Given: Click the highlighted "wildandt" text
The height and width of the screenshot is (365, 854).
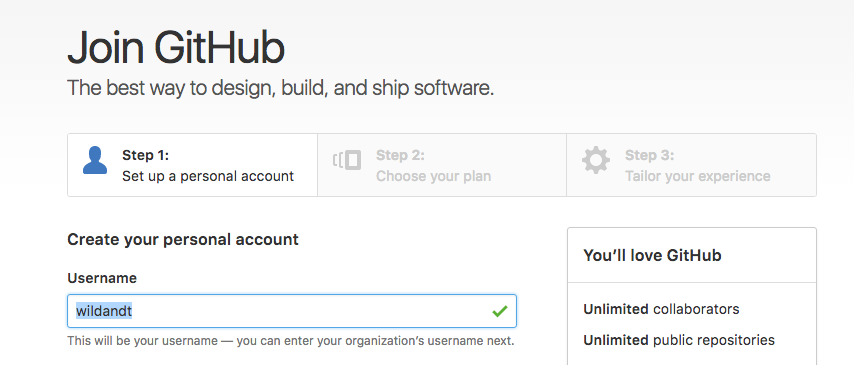Looking at the screenshot, I should [103, 311].
